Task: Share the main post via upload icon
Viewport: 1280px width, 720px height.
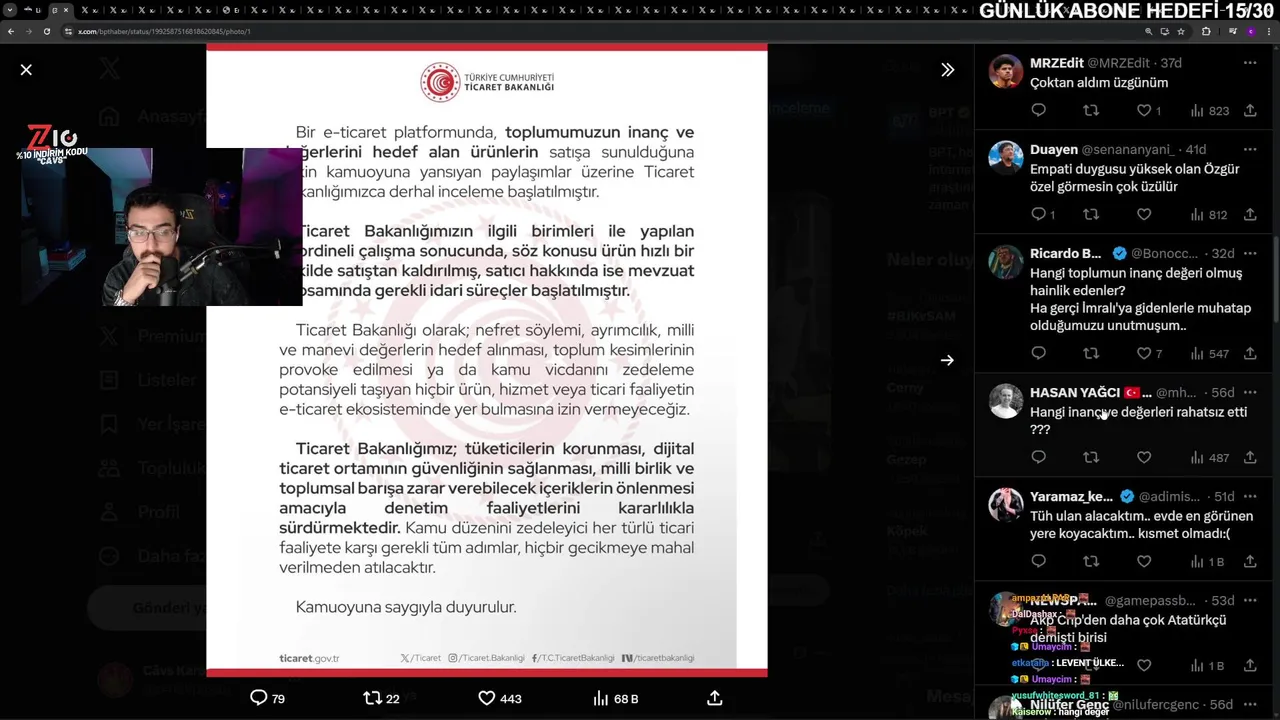Action: (x=714, y=698)
